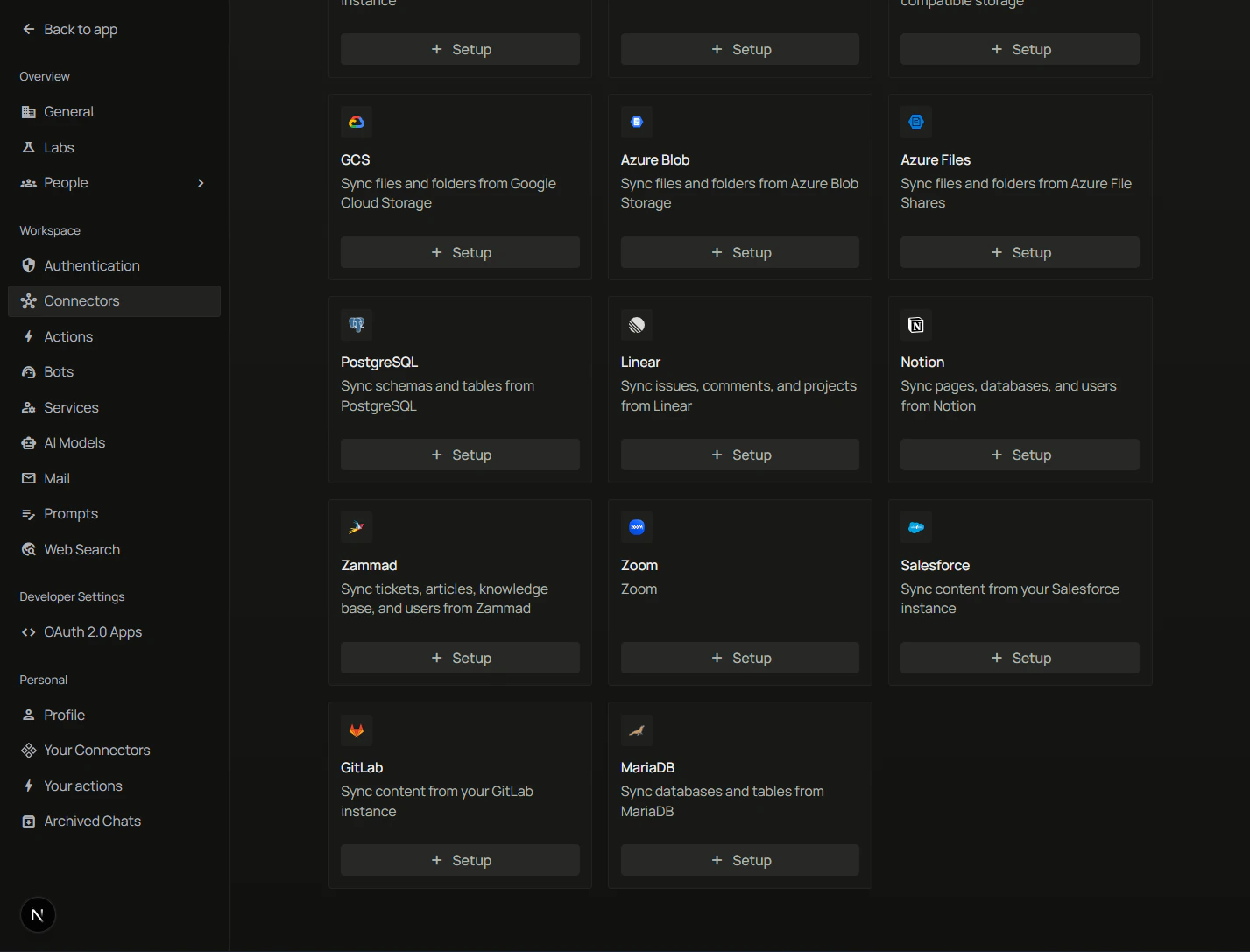Click the 'Sync files and folders from Google Cloud Storage' text
The image size is (1250, 952).
448,193
